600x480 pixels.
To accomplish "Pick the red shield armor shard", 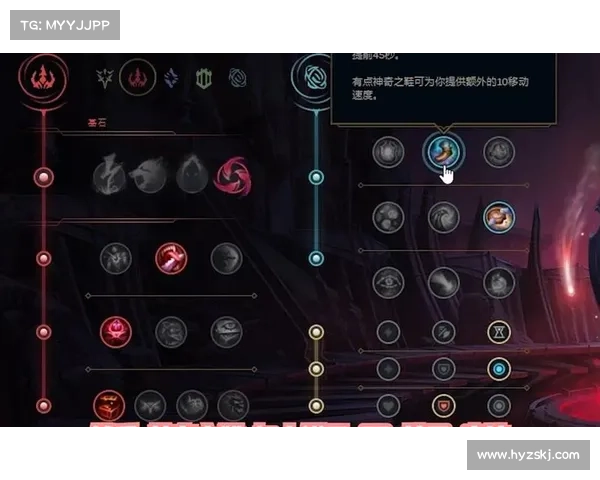I will (x=443, y=406).
